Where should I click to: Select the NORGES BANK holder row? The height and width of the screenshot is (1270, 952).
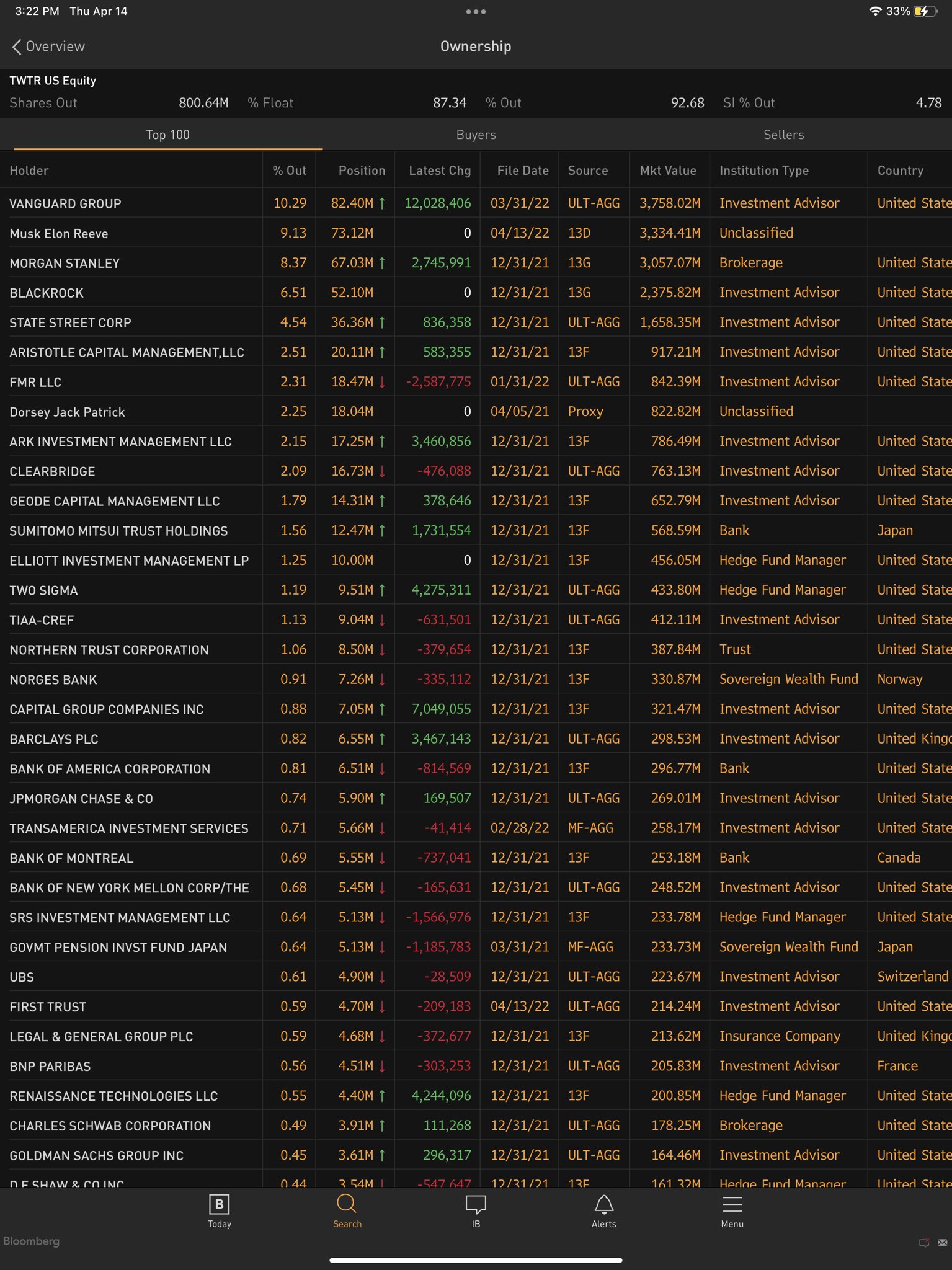point(476,680)
